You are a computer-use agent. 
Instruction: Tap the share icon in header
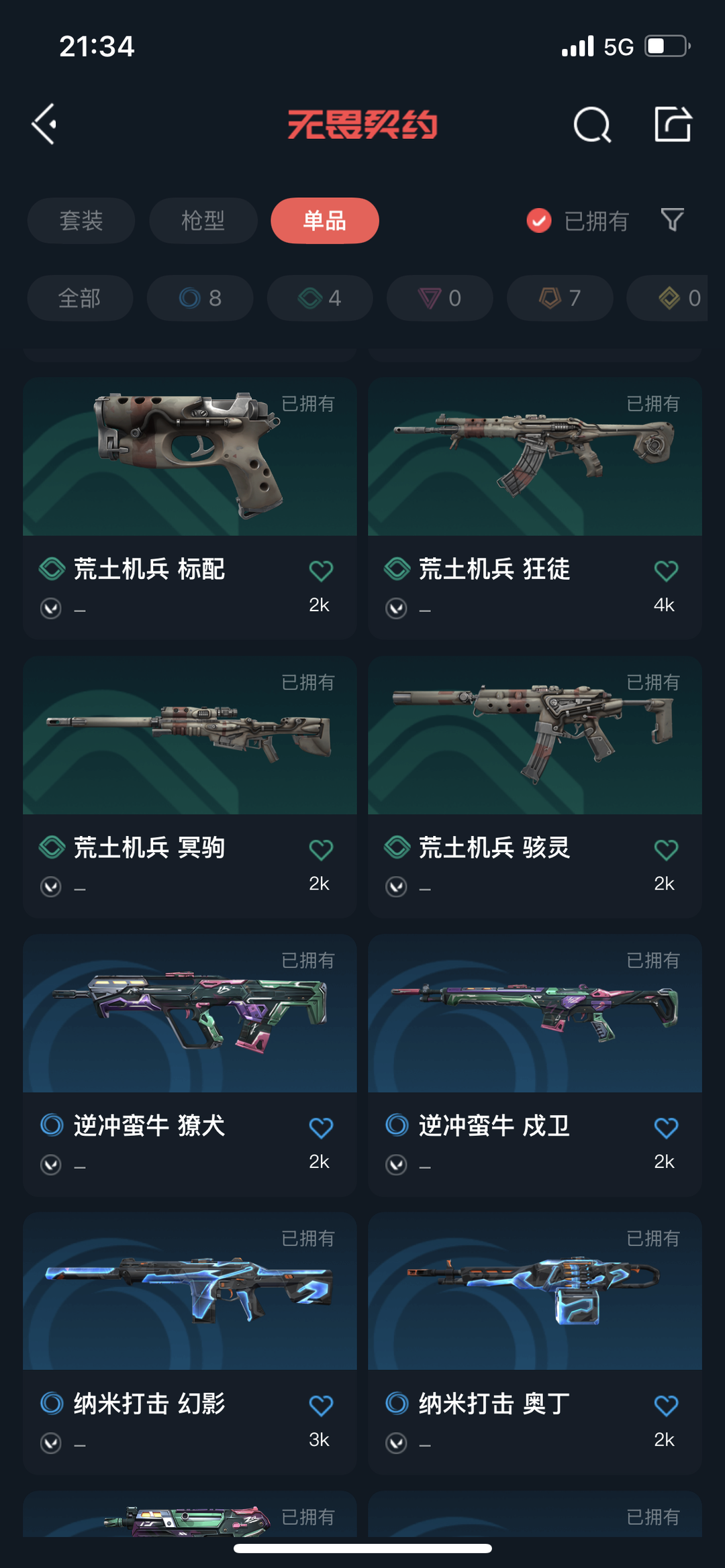point(673,124)
